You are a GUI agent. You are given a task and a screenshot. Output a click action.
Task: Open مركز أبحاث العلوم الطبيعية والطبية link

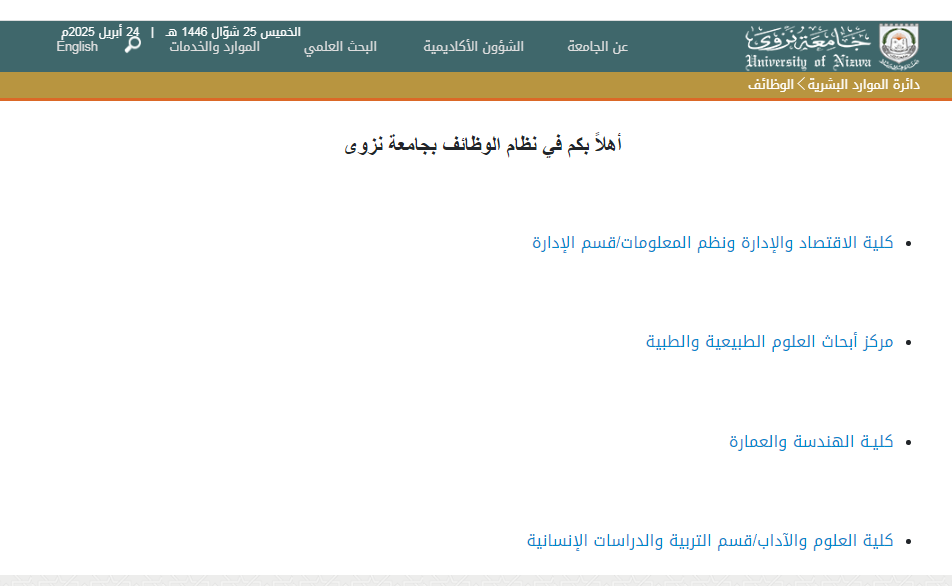(769, 342)
